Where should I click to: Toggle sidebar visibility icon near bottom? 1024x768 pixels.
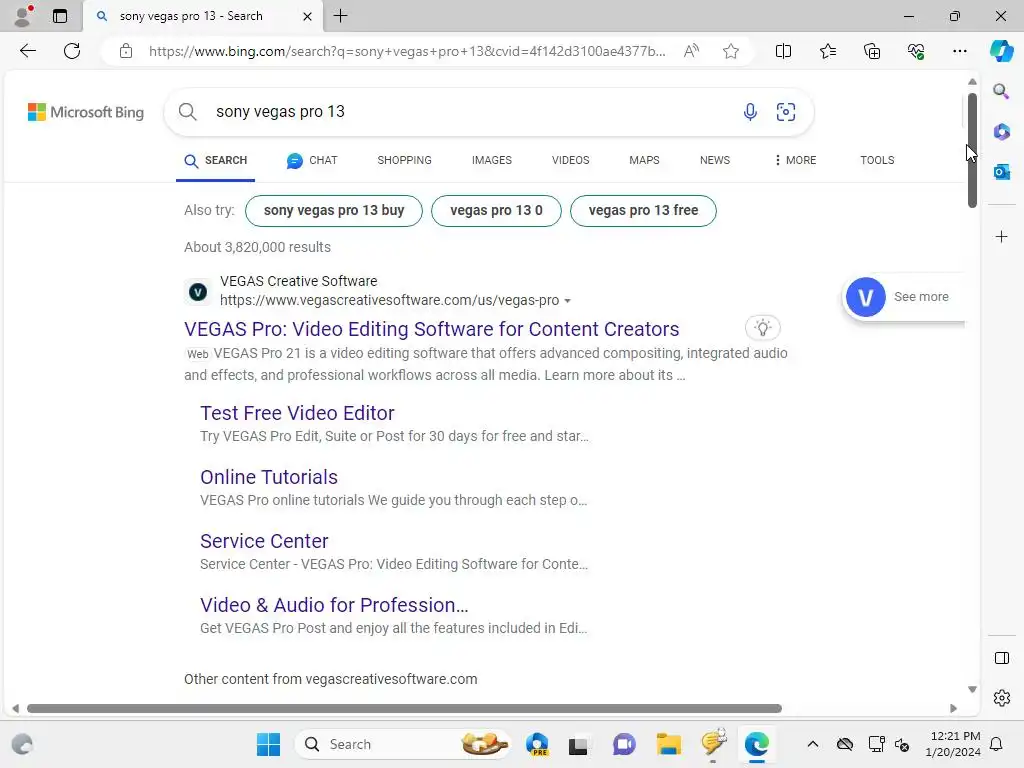click(1001, 658)
